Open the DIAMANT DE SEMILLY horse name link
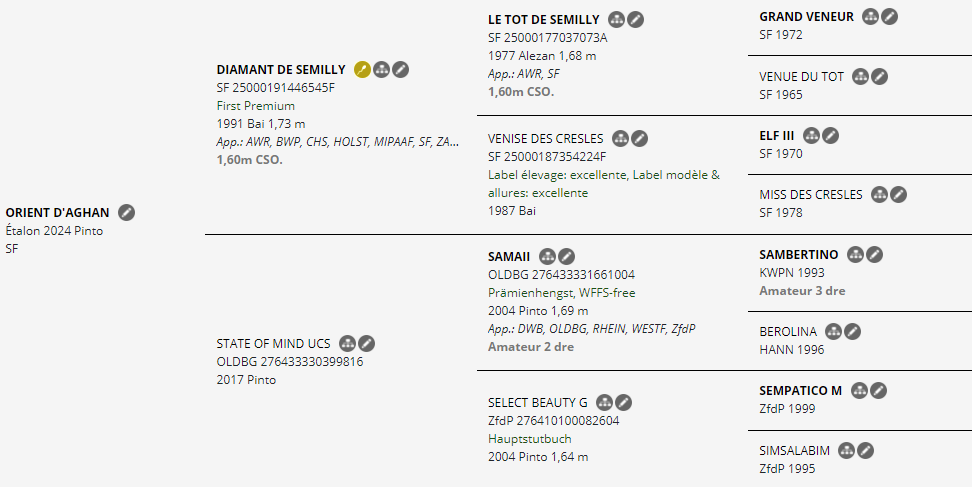Image resolution: width=972 pixels, height=487 pixels. click(281, 69)
